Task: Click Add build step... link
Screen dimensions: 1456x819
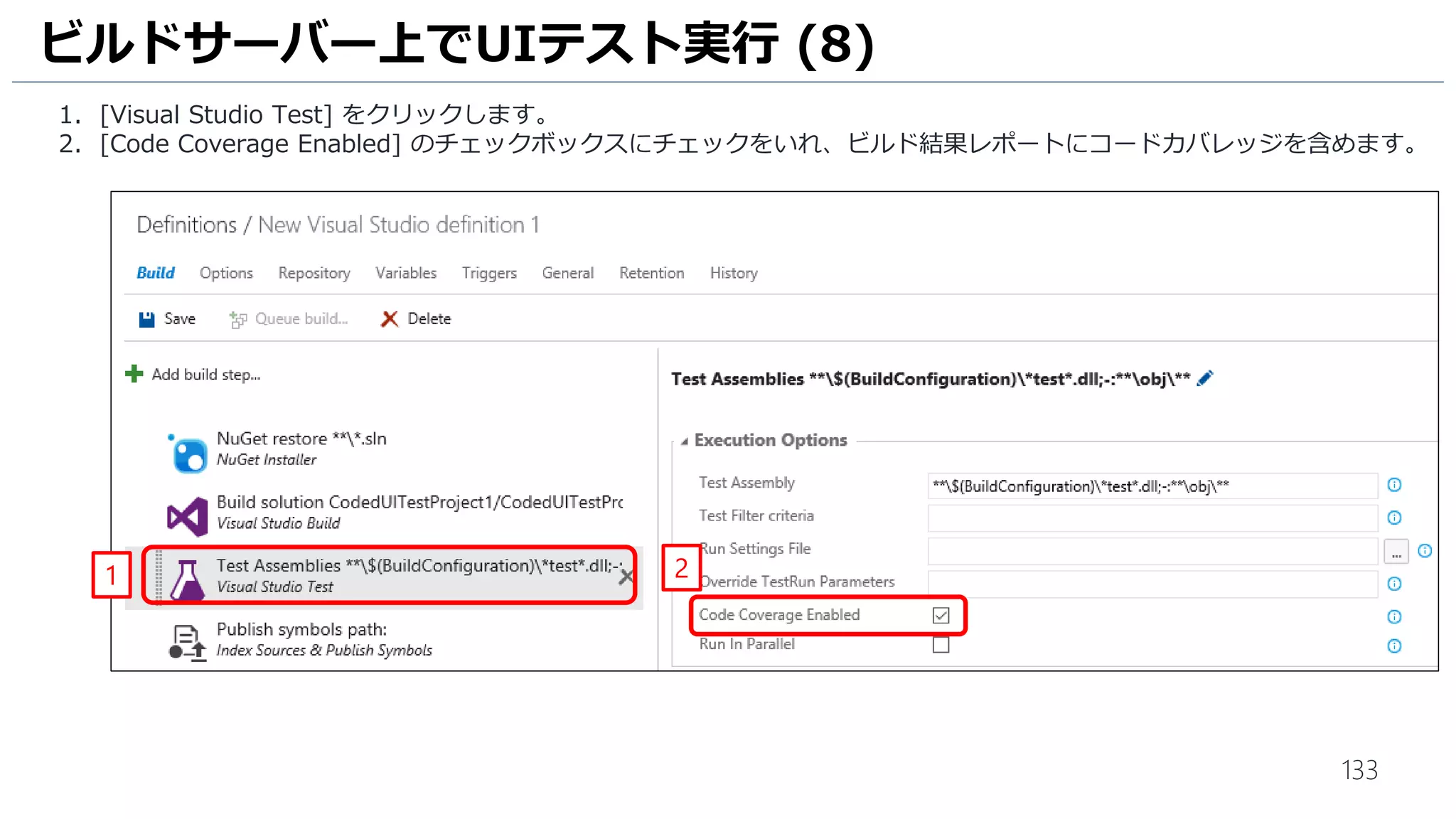Action: click(x=206, y=375)
